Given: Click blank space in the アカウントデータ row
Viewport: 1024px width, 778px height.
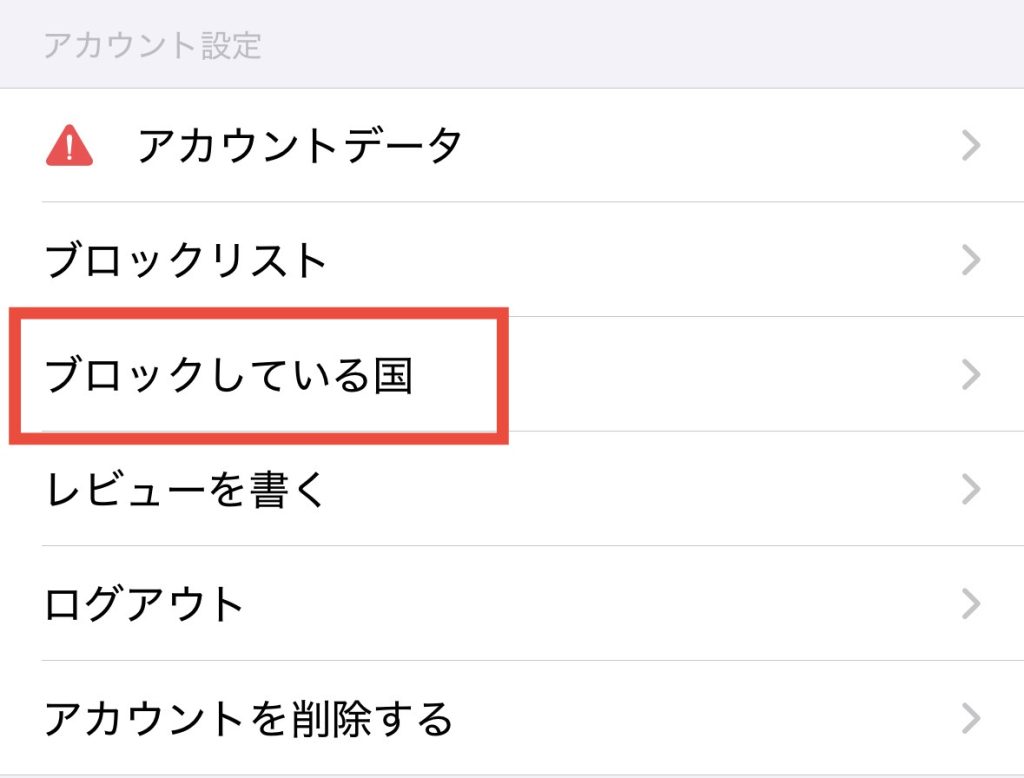Looking at the screenshot, I should [700, 147].
